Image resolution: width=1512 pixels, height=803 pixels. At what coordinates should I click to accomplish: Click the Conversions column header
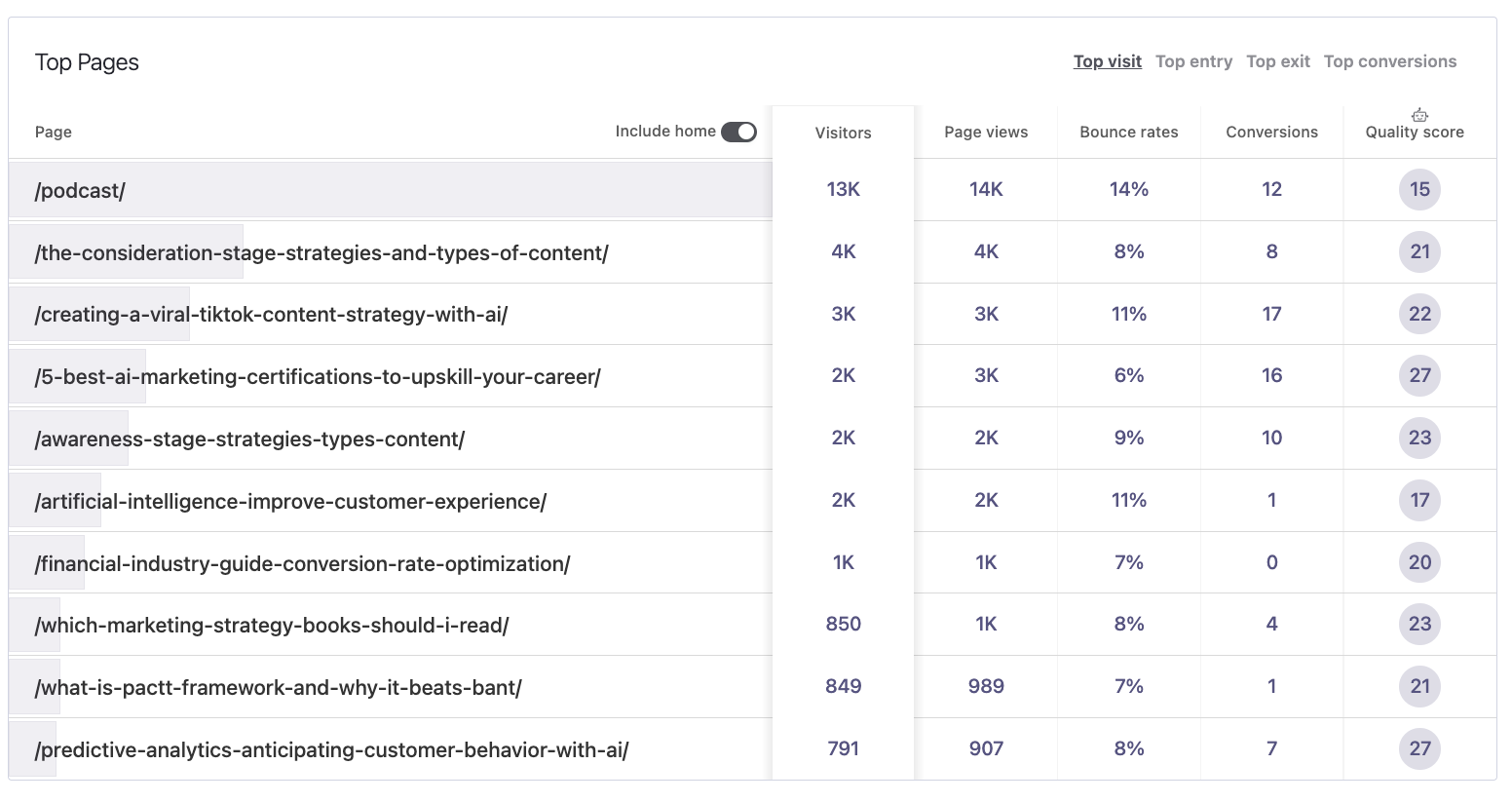point(1271,133)
